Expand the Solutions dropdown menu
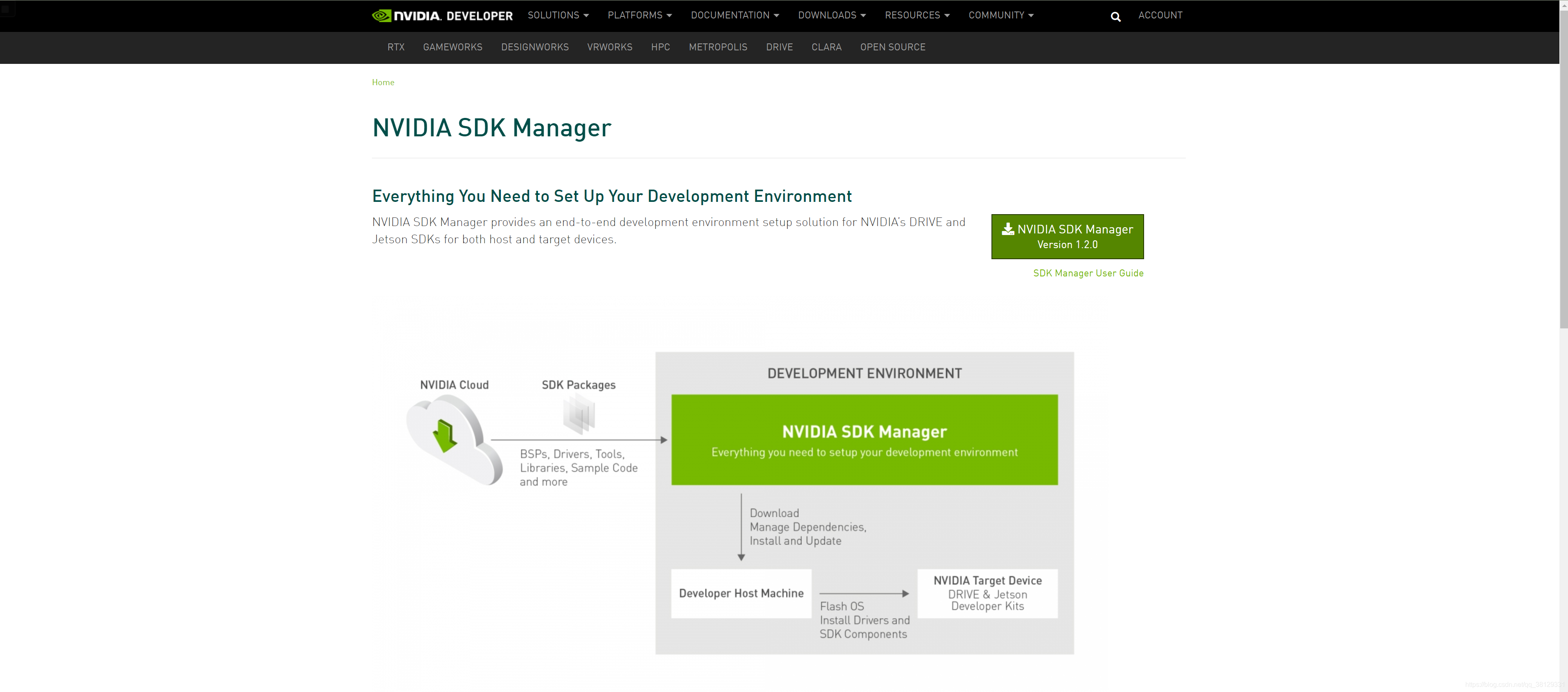 point(558,15)
